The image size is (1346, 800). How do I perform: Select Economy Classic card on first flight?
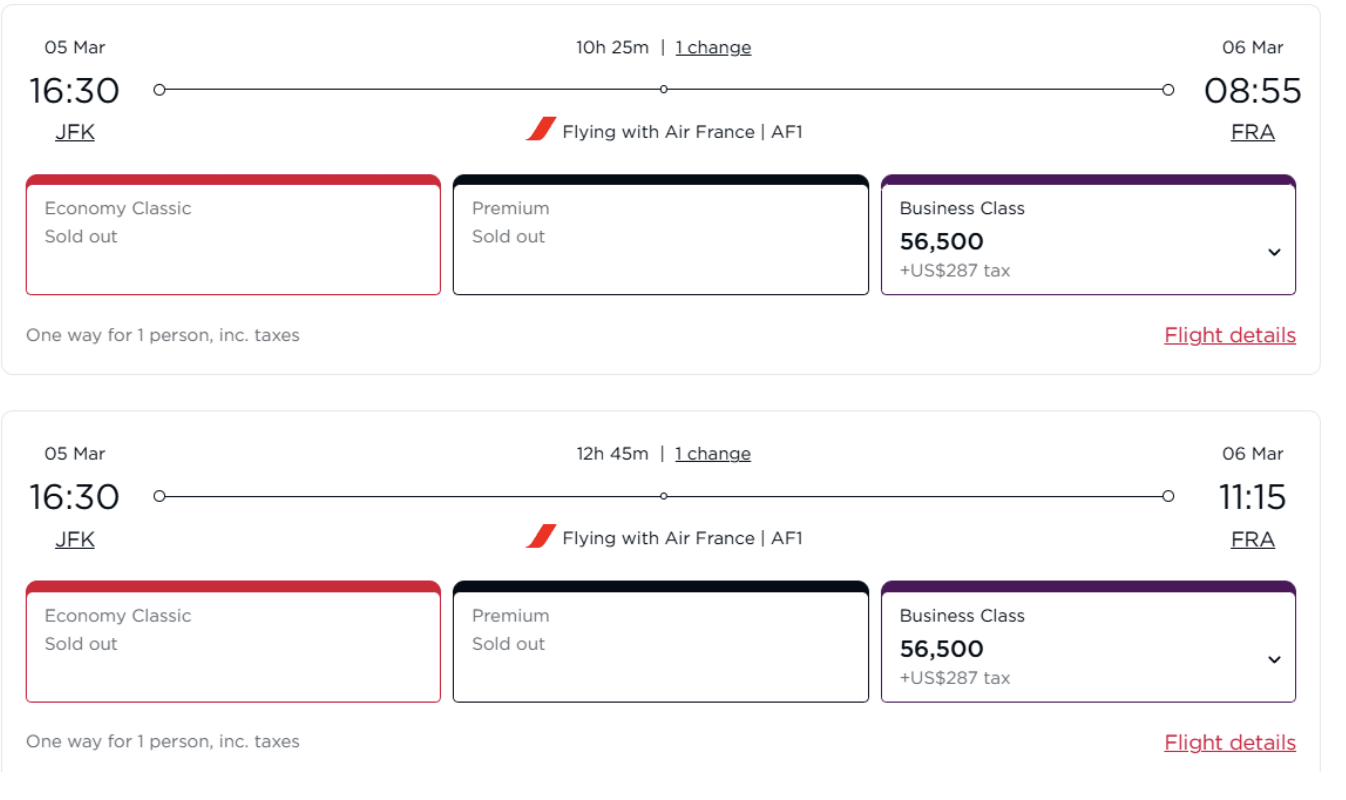[x=233, y=237]
